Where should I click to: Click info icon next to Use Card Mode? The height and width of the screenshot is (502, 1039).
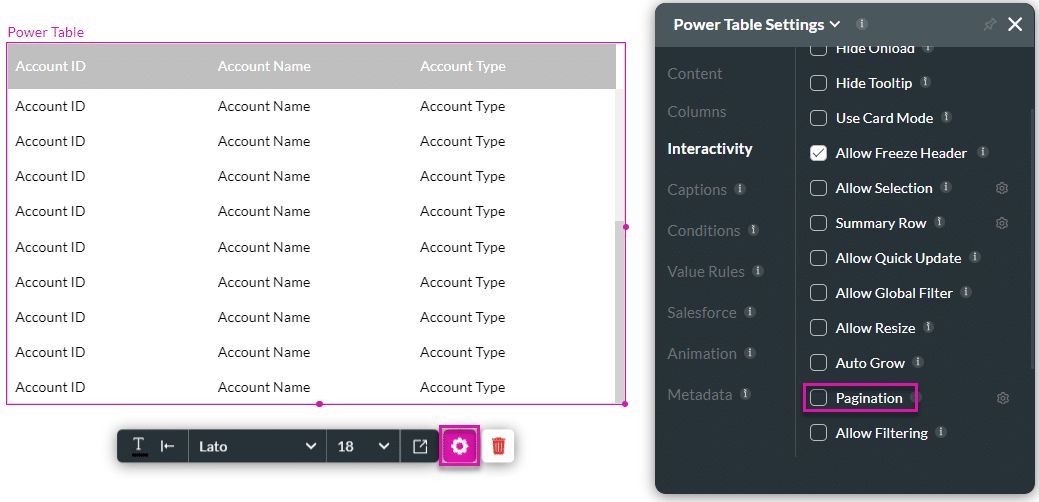pyautogui.click(x=947, y=117)
